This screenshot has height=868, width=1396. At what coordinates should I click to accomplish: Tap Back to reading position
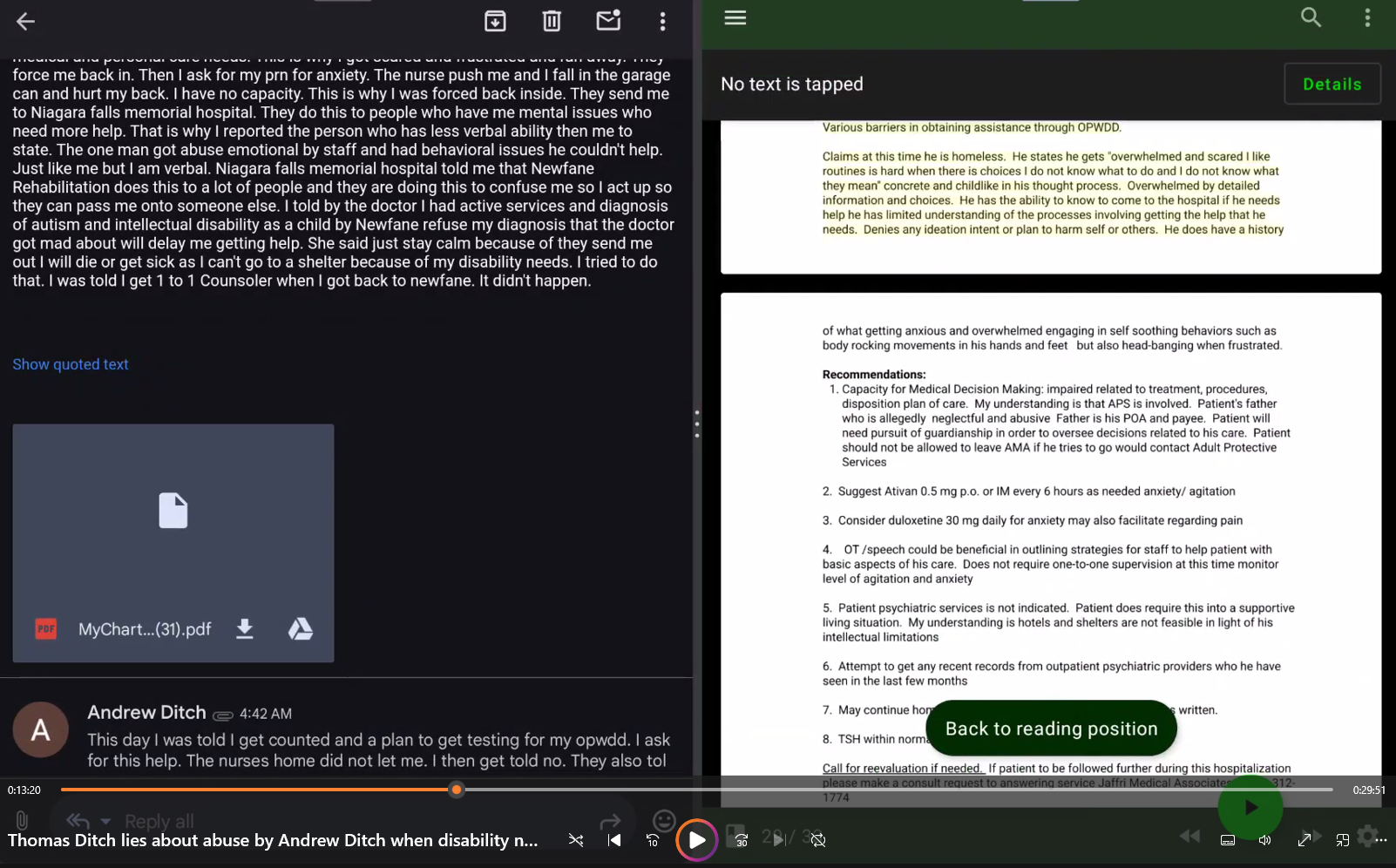[1051, 729]
